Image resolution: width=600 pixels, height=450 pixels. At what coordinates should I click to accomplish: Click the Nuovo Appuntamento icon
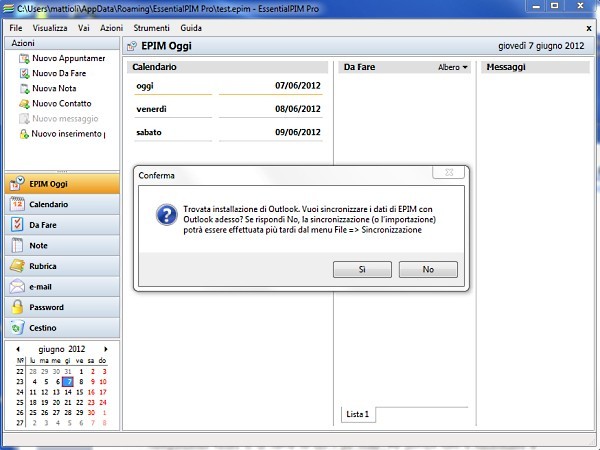pyautogui.click(x=24, y=58)
